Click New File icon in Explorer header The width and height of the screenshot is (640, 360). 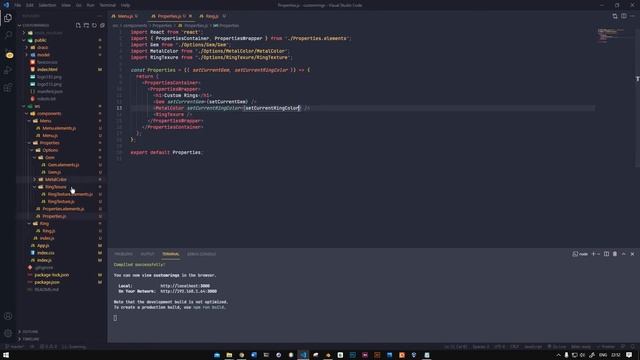click(x=78, y=25)
